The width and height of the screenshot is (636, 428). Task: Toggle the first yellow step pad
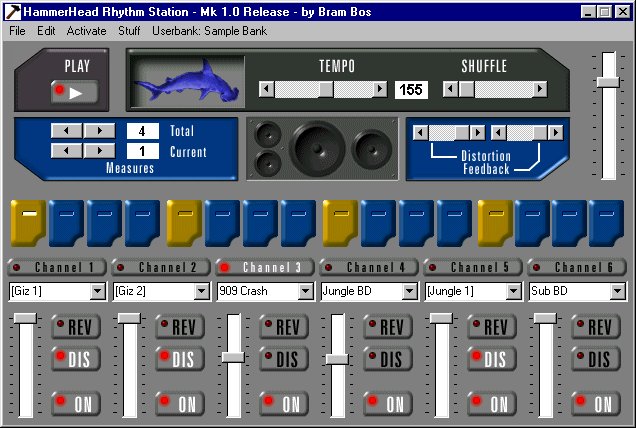pyautogui.click(x=28, y=223)
